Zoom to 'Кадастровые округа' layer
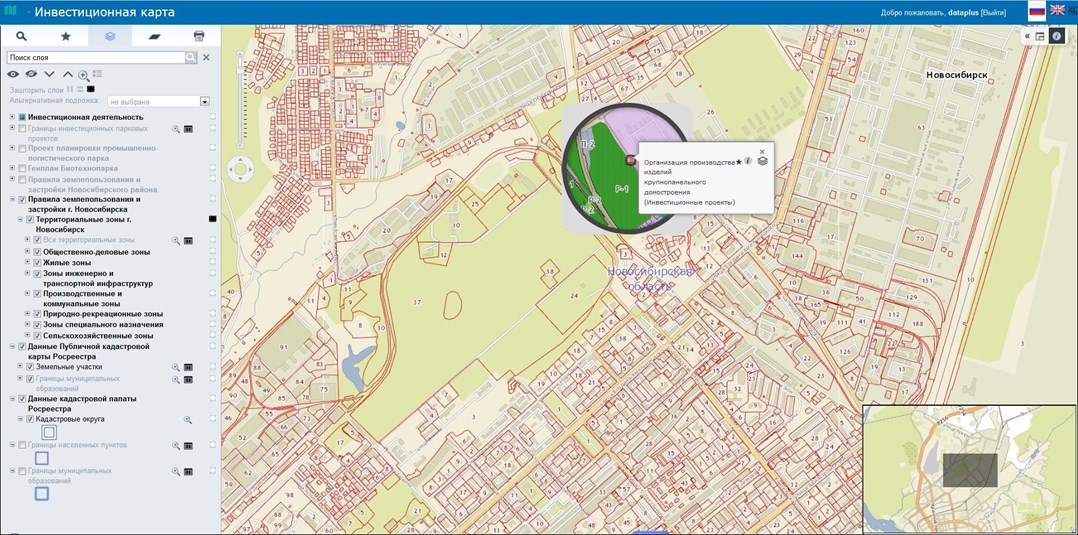Screen dimensions: 1078x535 coord(187,419)
